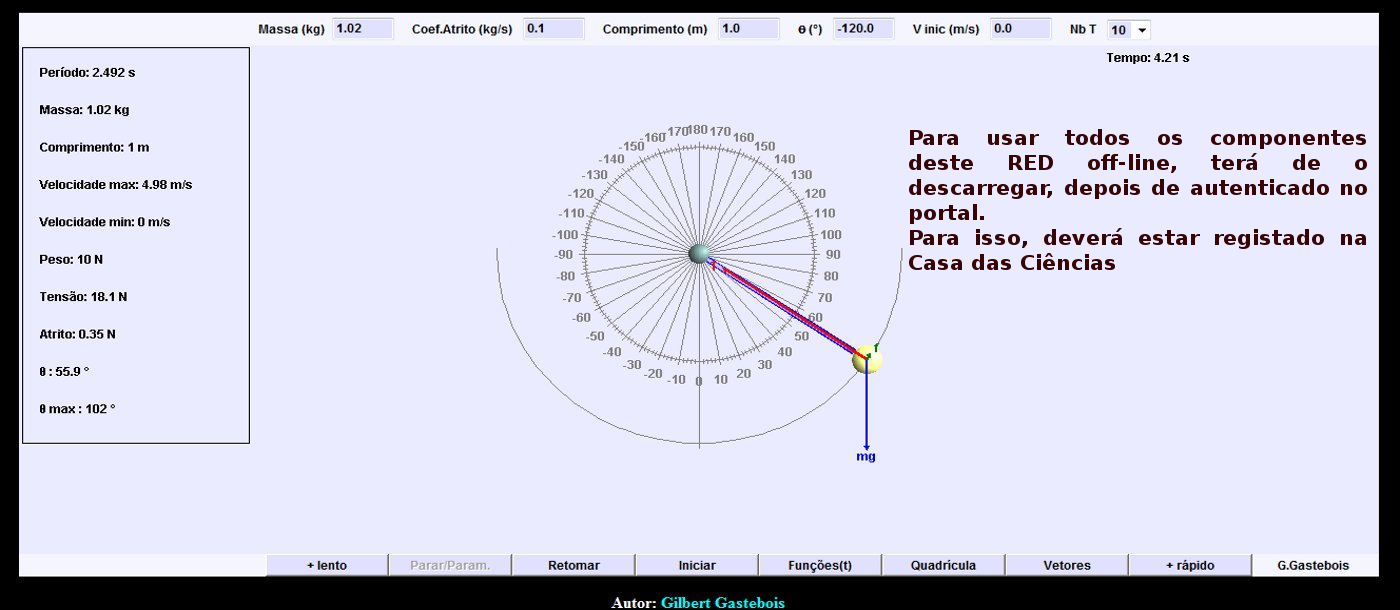The height and width of the screenshot is (610, 1400).
Task: Click the Massa (kg) input field
Action: tap(363, 29)
